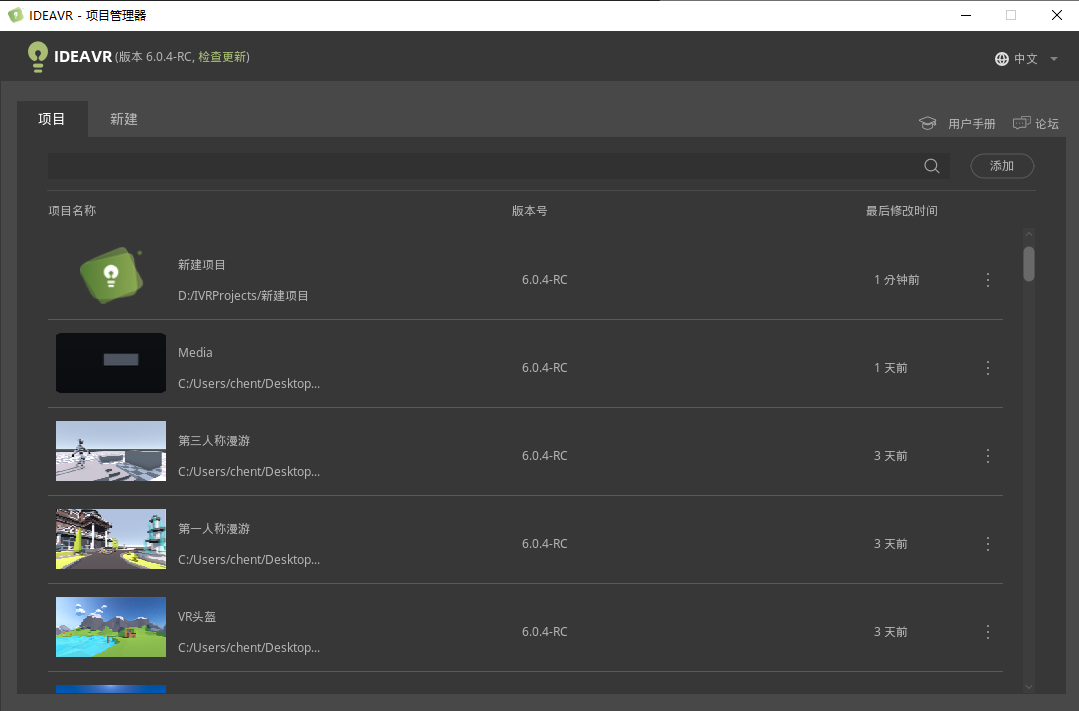Click the D:/IVRProjects/新建项目 path
This screenshot has height=711, width=1079.
(x=243, y=296)
